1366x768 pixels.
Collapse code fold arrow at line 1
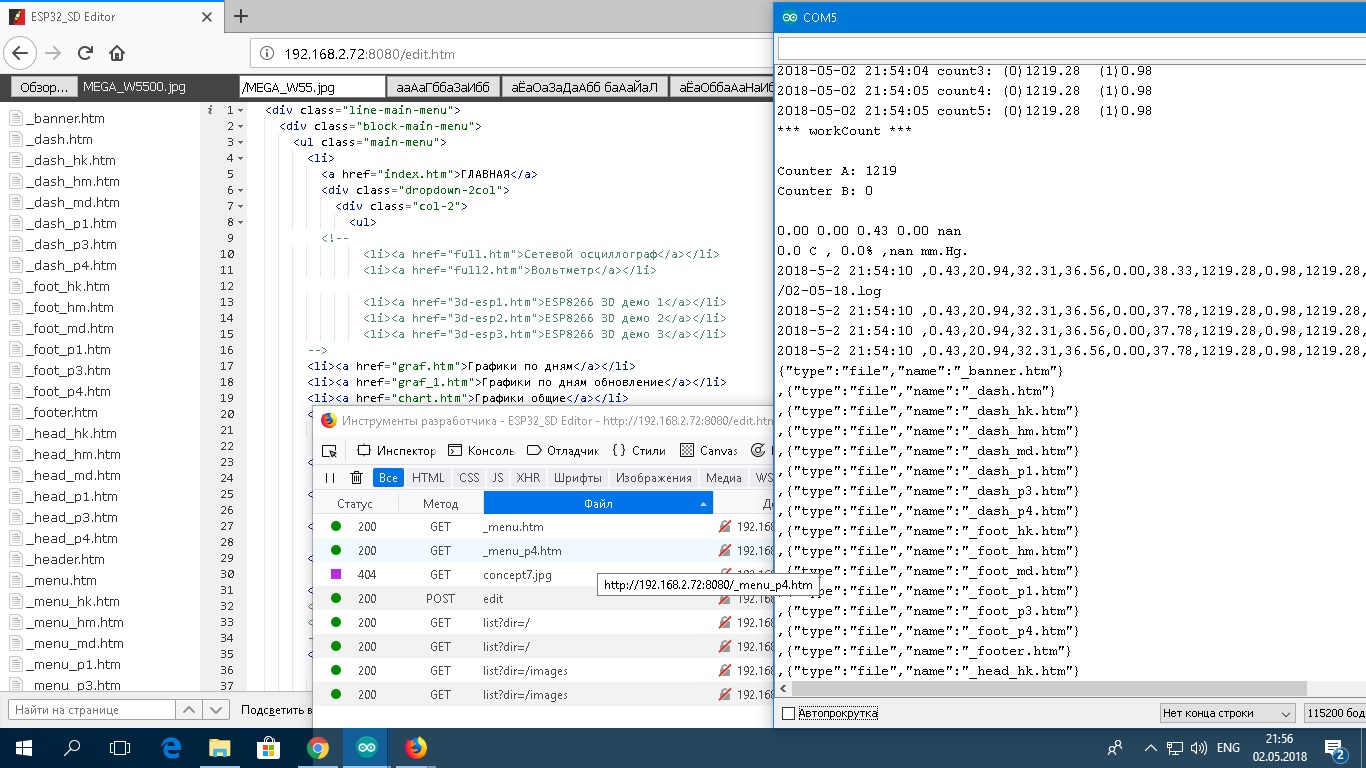coord(241,110)
